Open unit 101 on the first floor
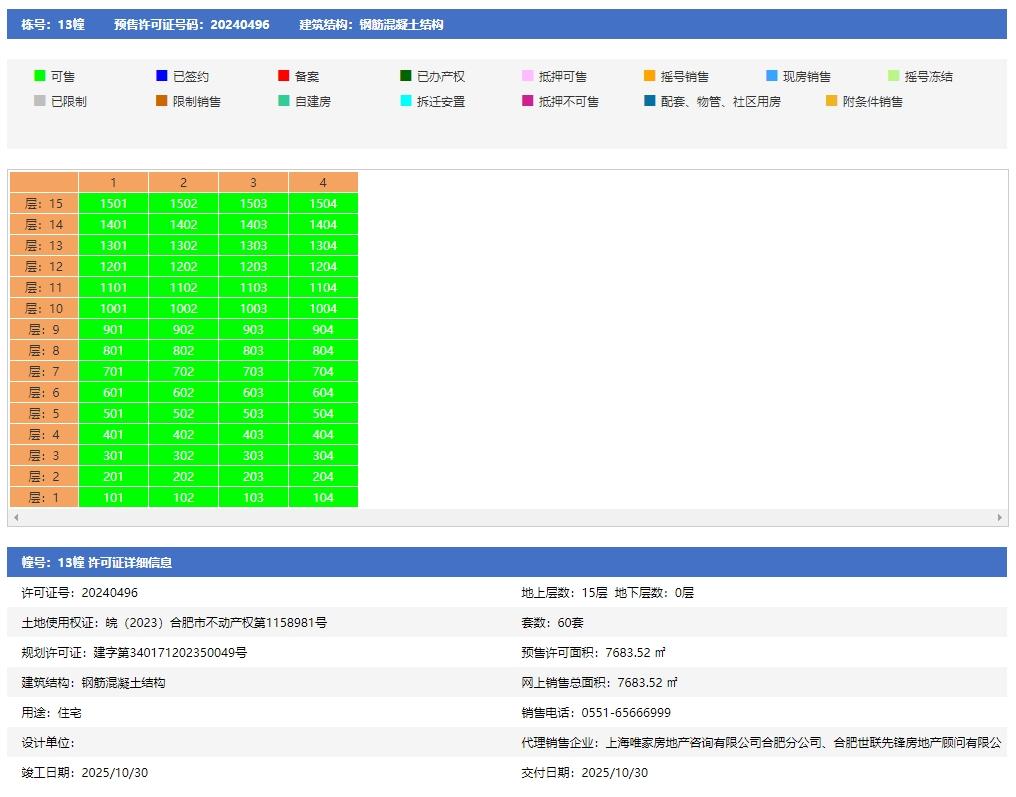The height and width of the screenshot is (797, 1016). [113, 497]
